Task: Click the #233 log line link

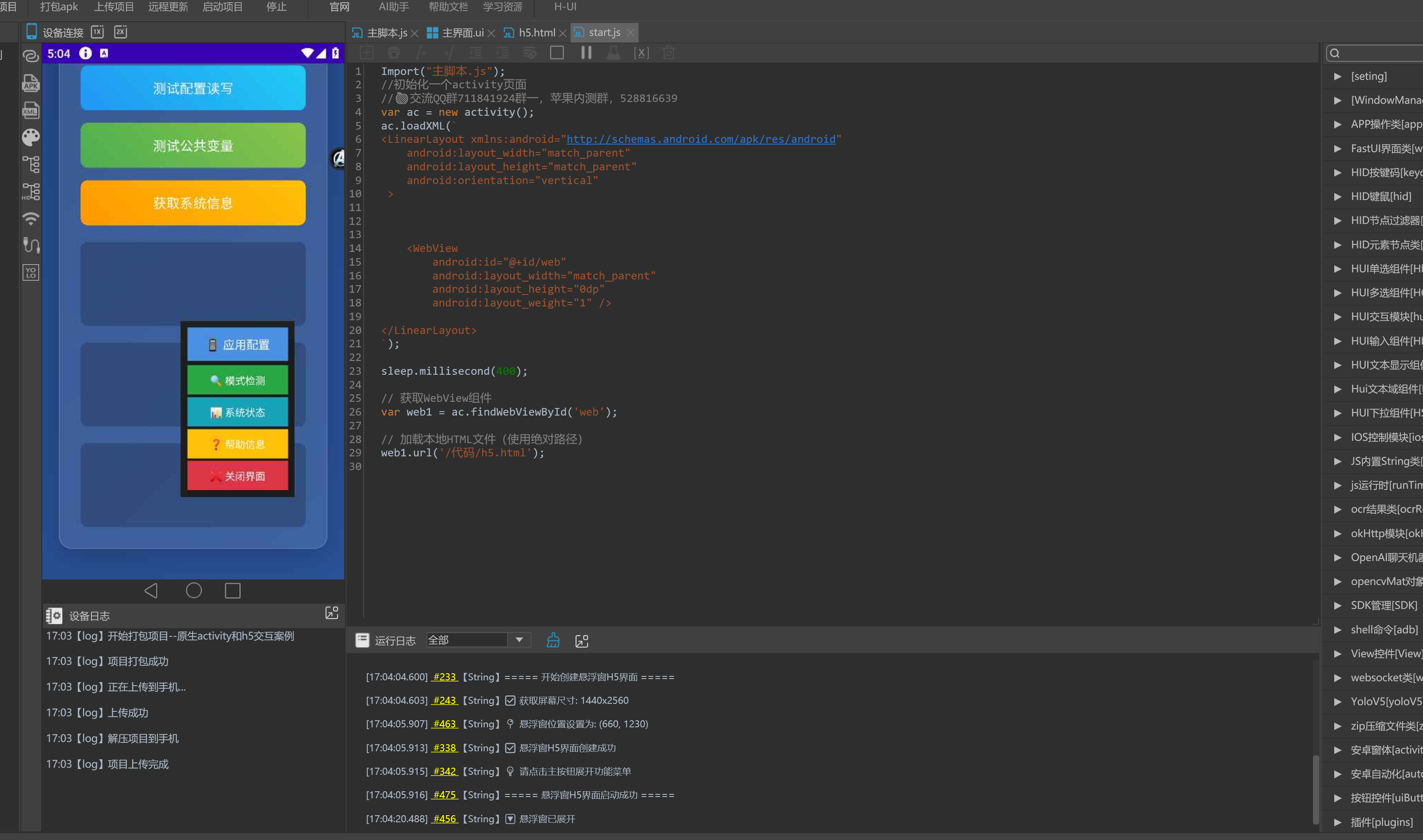Action: [444, 676]
